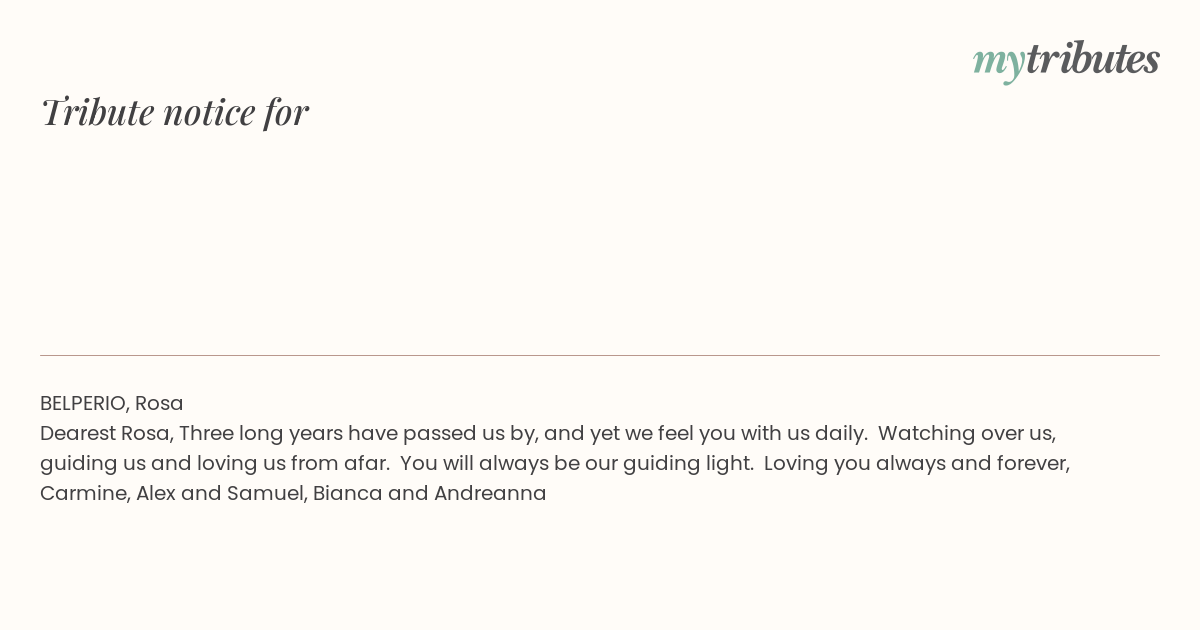Click the horizontal divider line
Image resolution: width=1200 pixels, height=630 pixels.
600,355
